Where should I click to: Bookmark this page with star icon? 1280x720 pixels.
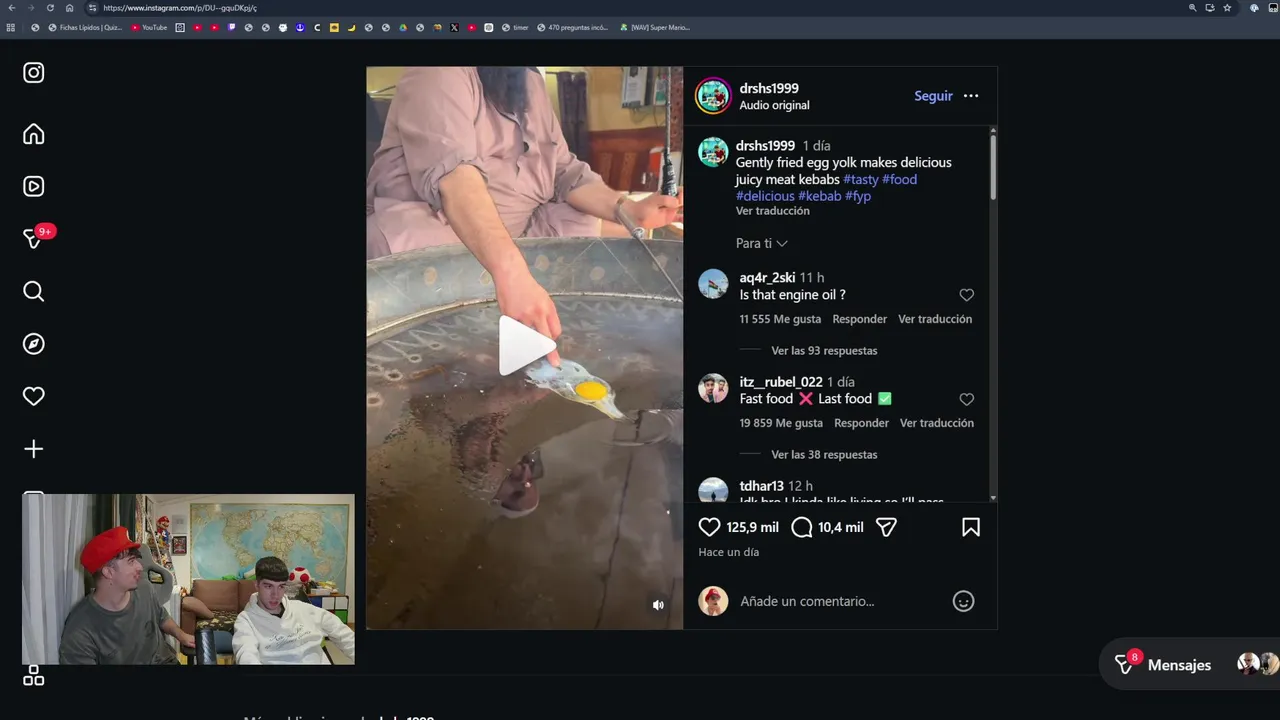coord(1227,8)
